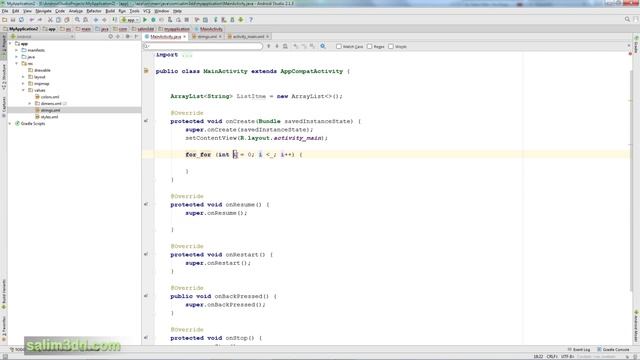The height and width of the screenshot is (360, 640).
Task: Expand the java folder node
Action: [x=17, y=57]
